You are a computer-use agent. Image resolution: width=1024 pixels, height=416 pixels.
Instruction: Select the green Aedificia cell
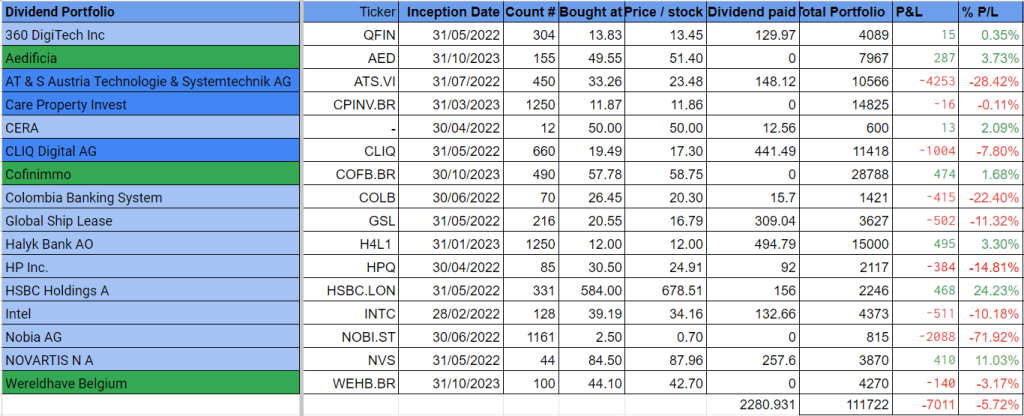click(150, 59)
